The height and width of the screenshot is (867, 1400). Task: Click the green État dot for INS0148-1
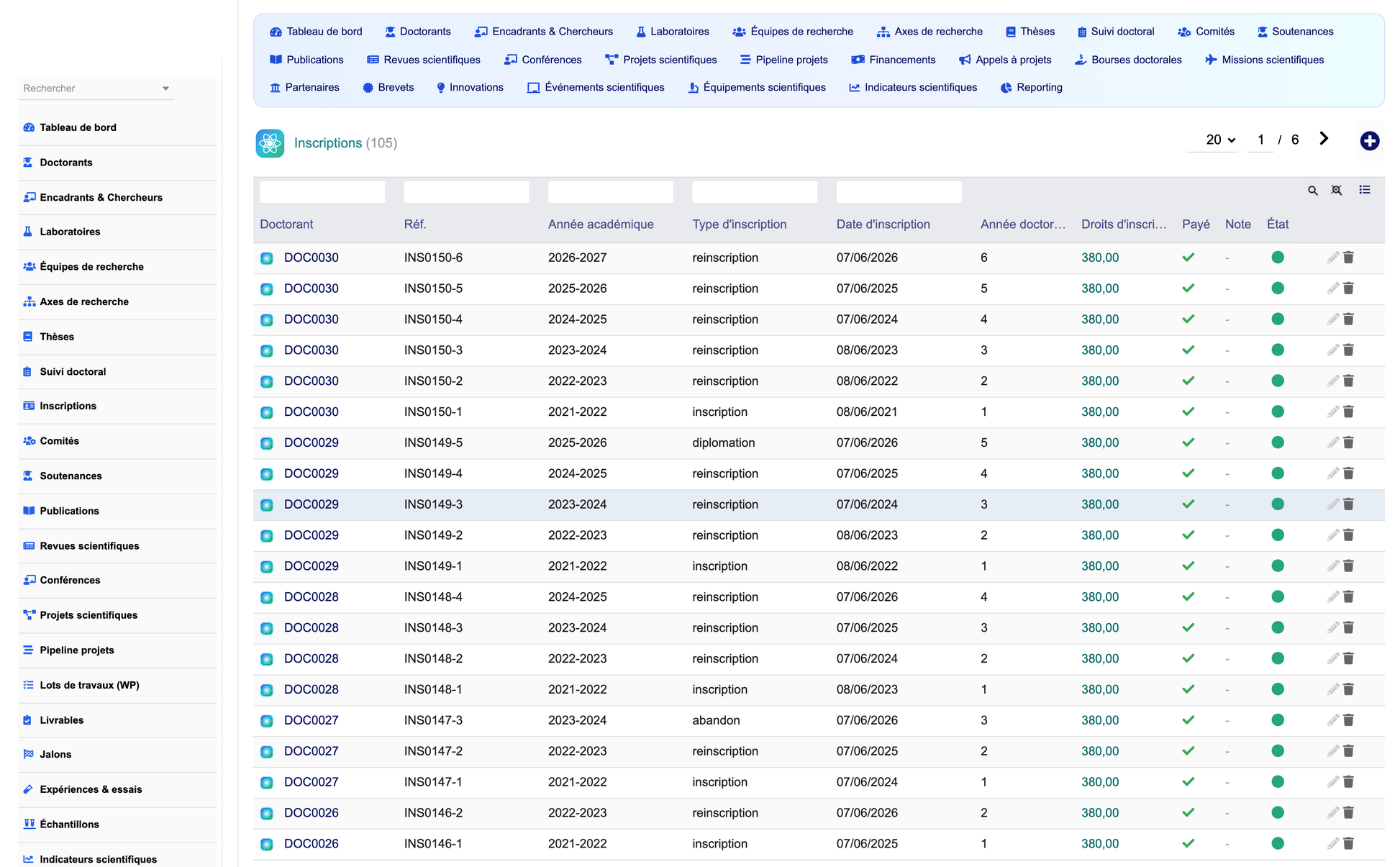[1278, 689]
